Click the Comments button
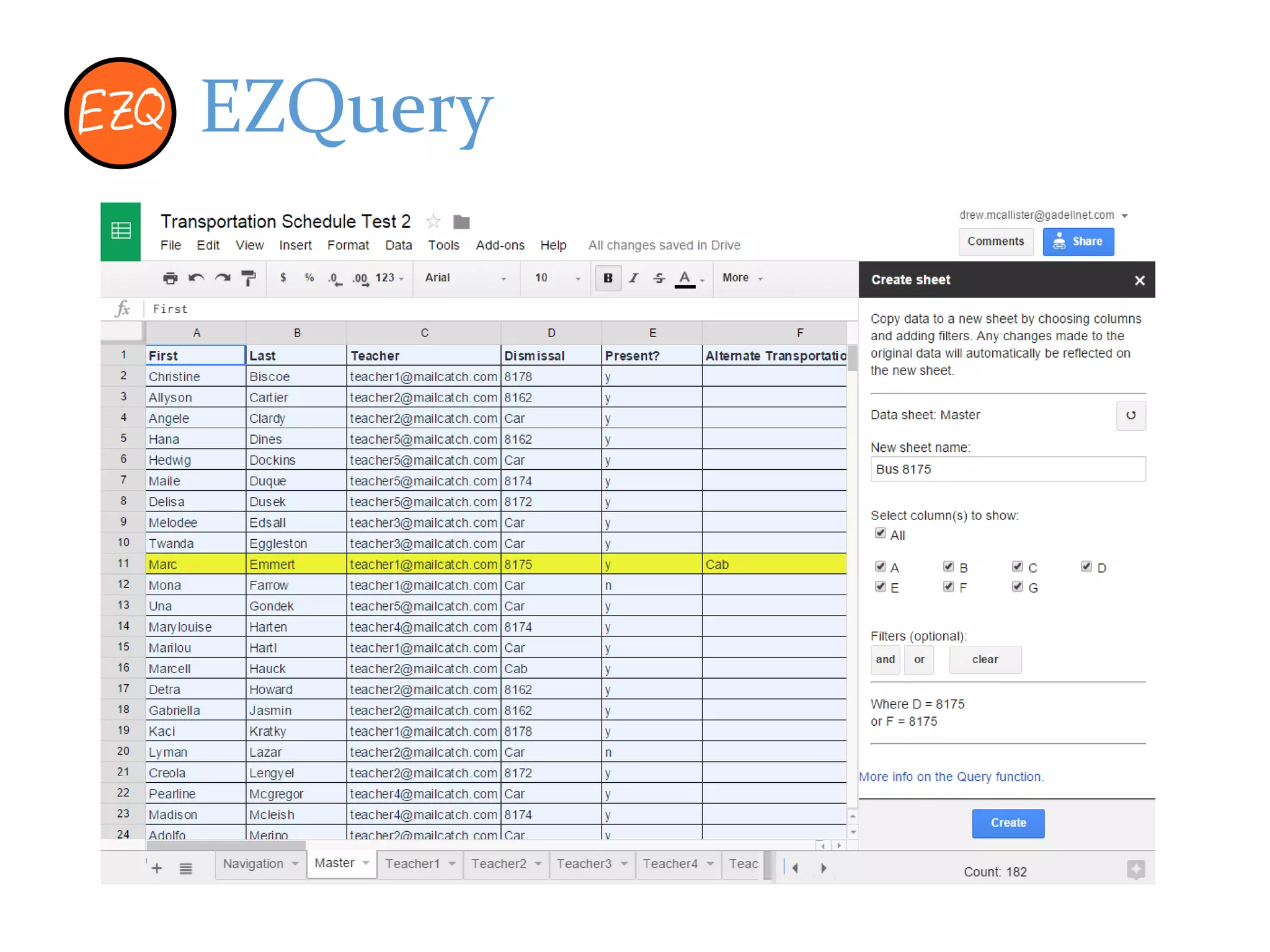 [996, 242]
